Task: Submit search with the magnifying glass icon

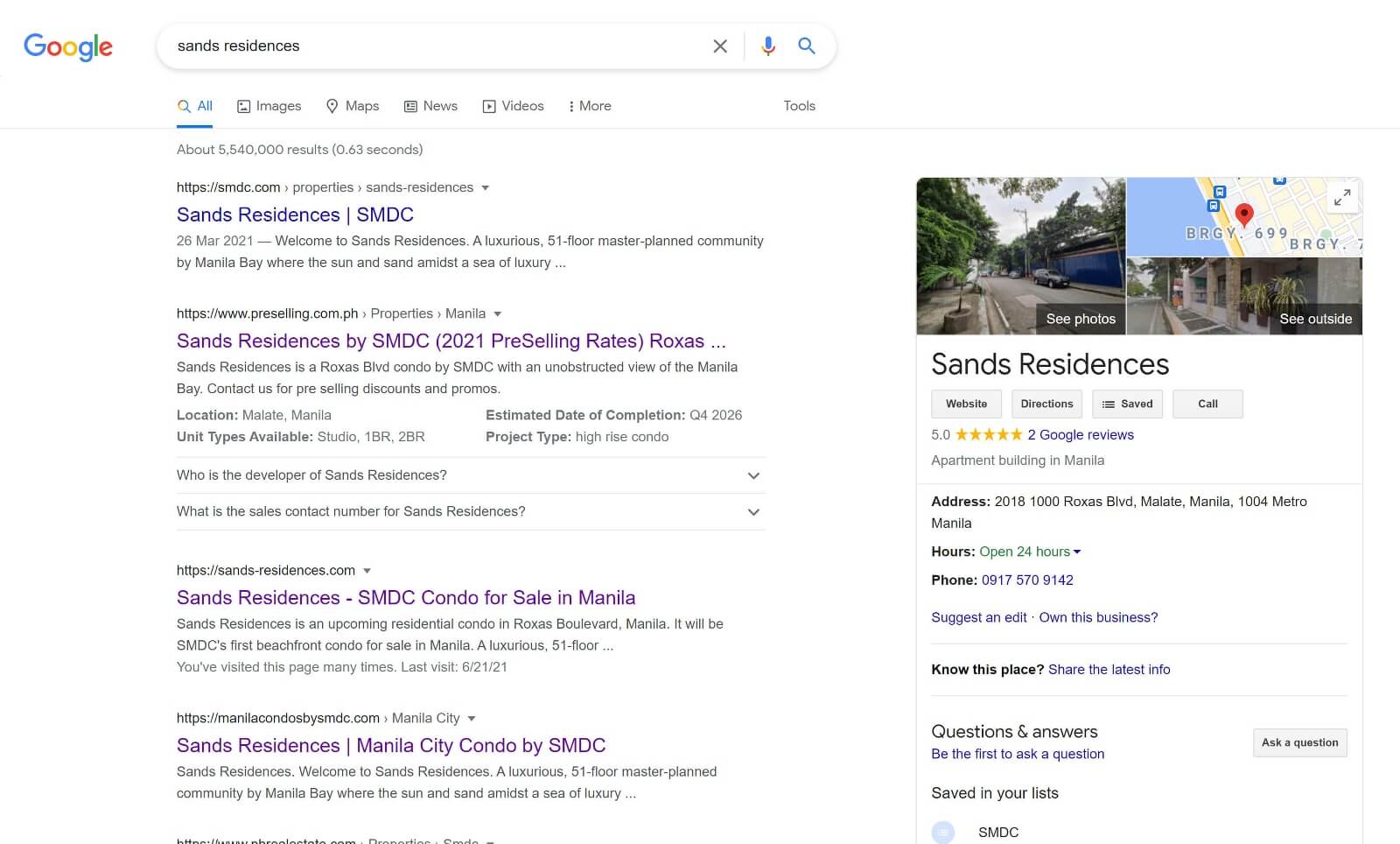Action: (x=807, y=46)
